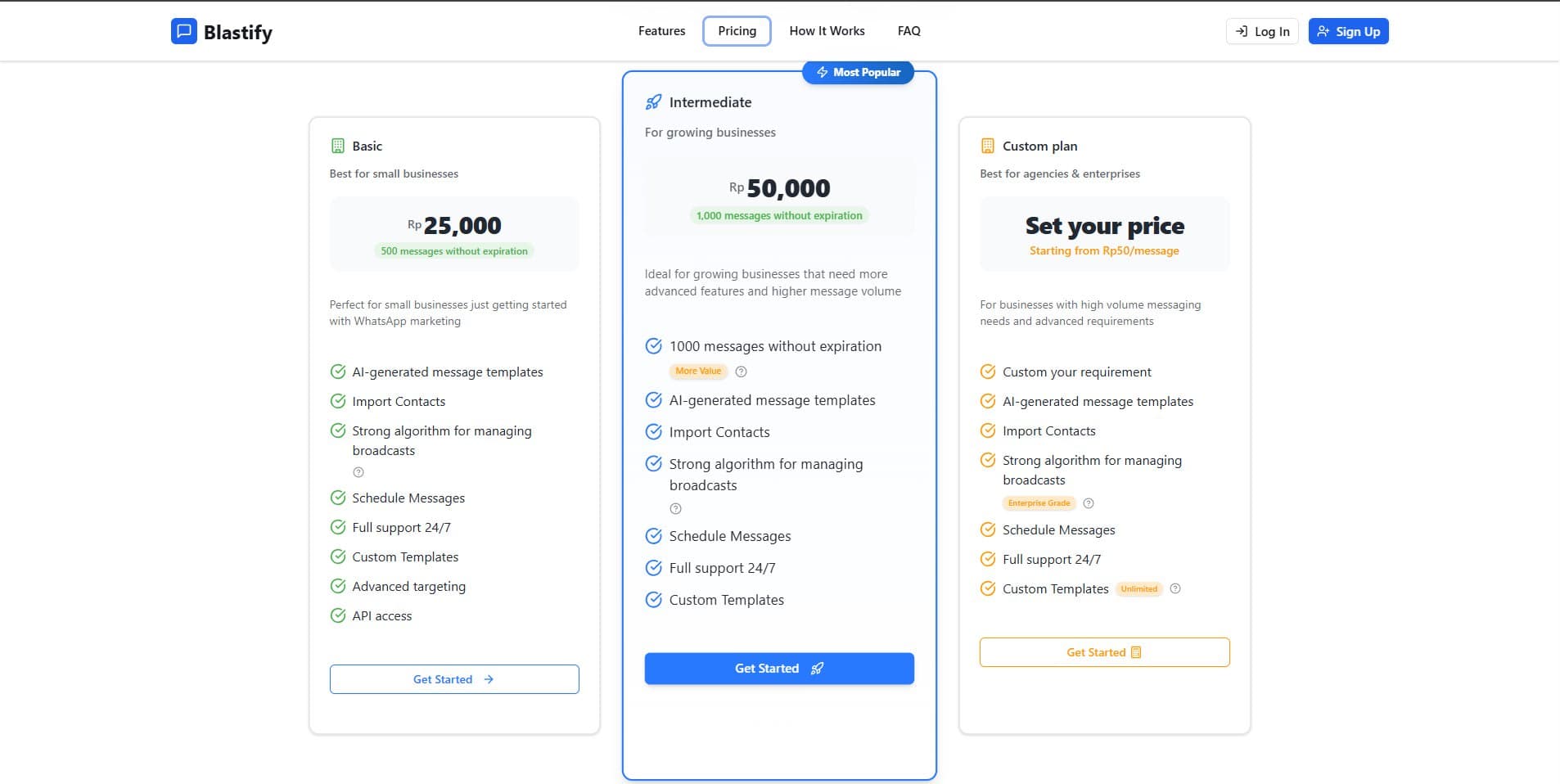Click the Most Popular lightning badge
This screenshot has width=1560, height=784.
point(858,72)
